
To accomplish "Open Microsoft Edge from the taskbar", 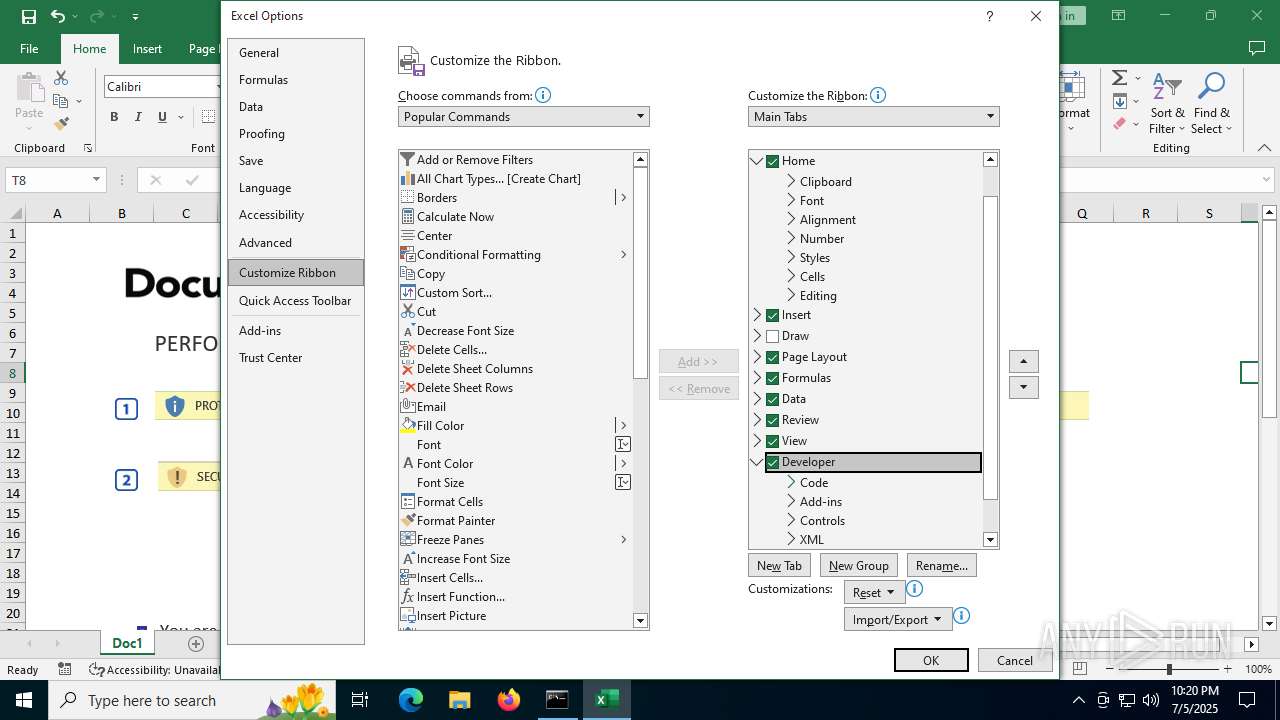I will (x=411, y=700).
